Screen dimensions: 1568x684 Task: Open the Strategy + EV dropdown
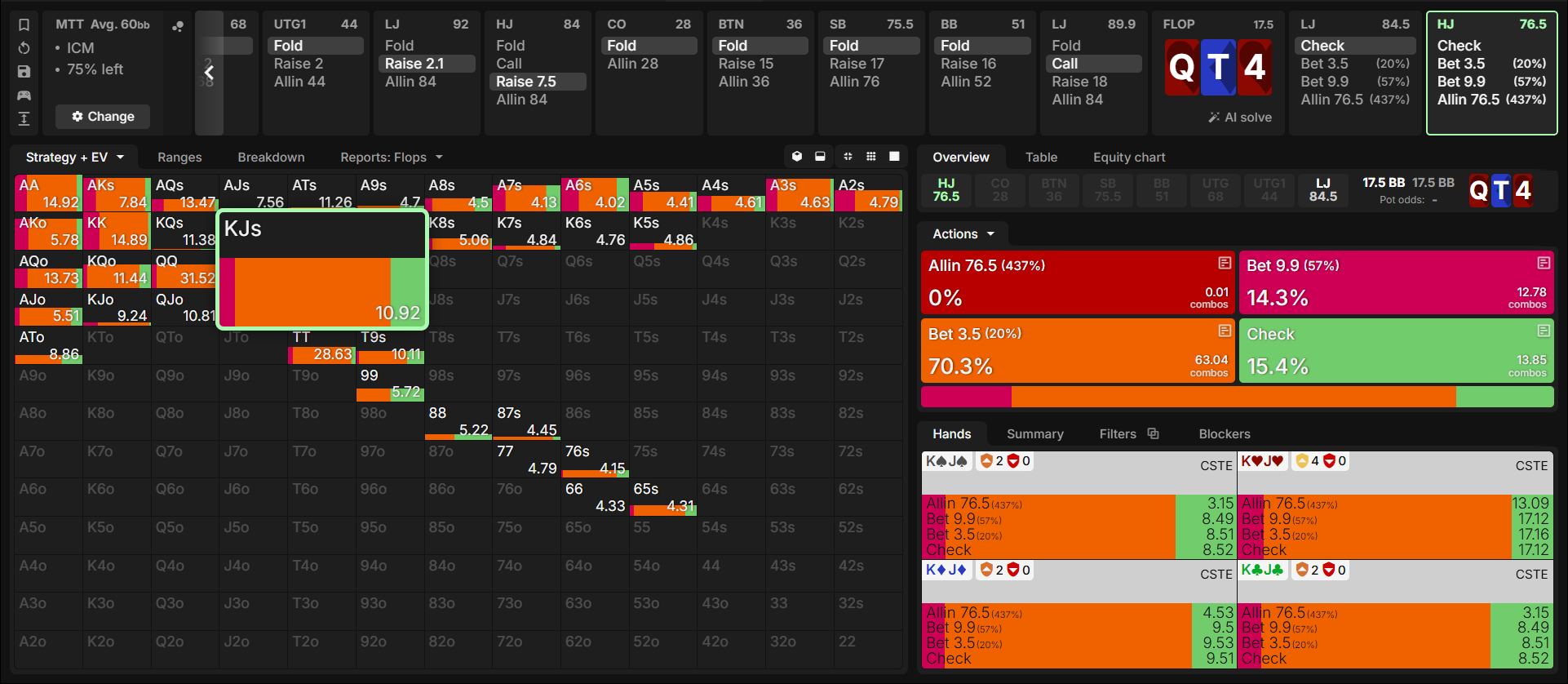[x=75, y=157]
